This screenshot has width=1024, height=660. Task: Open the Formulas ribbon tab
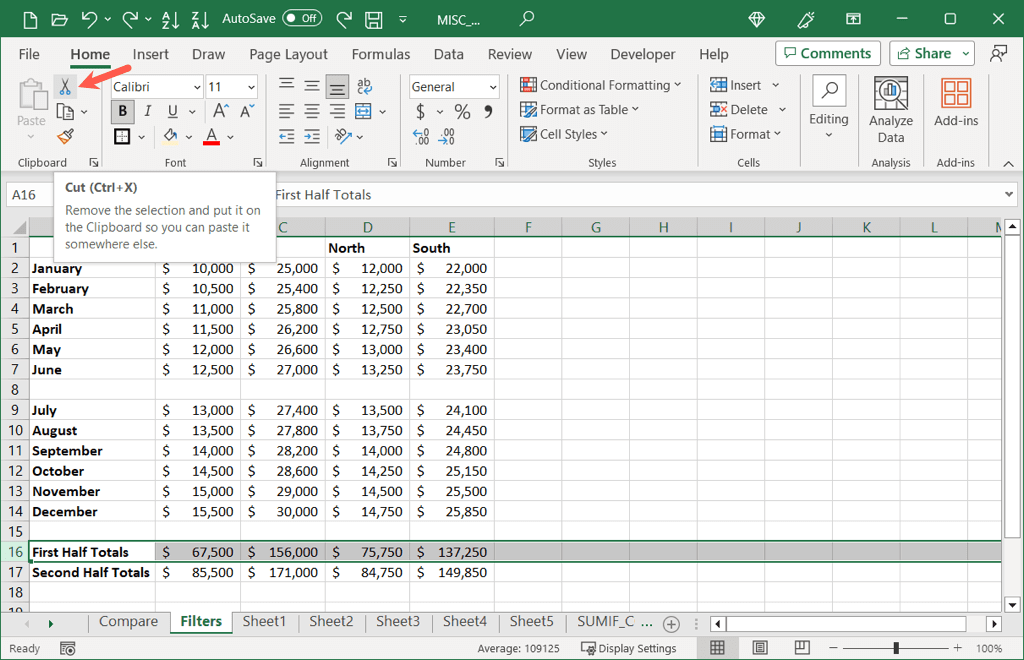380,54
